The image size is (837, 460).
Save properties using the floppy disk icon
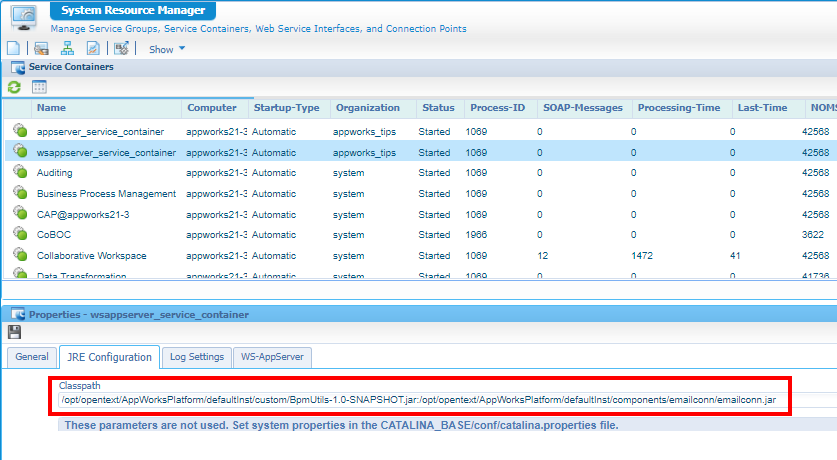point(14,332)
